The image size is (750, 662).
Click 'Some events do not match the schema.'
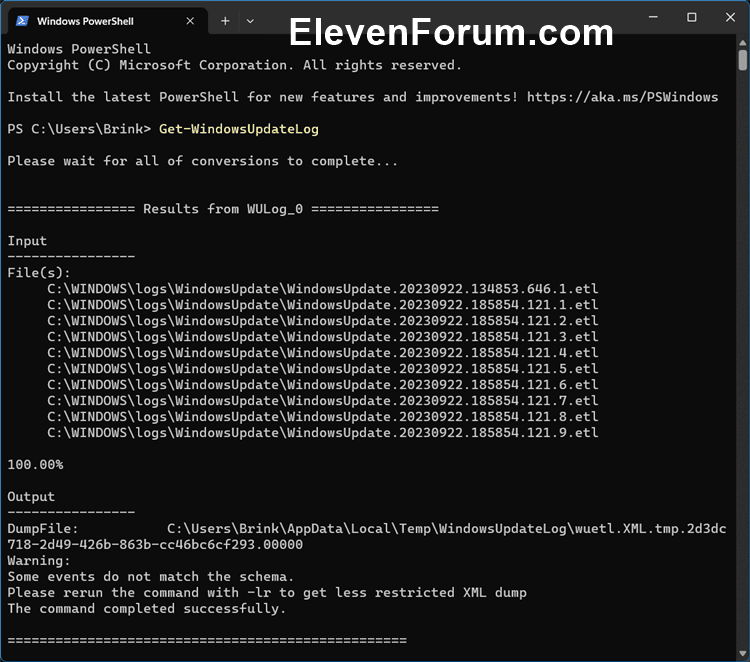(150, 577)
